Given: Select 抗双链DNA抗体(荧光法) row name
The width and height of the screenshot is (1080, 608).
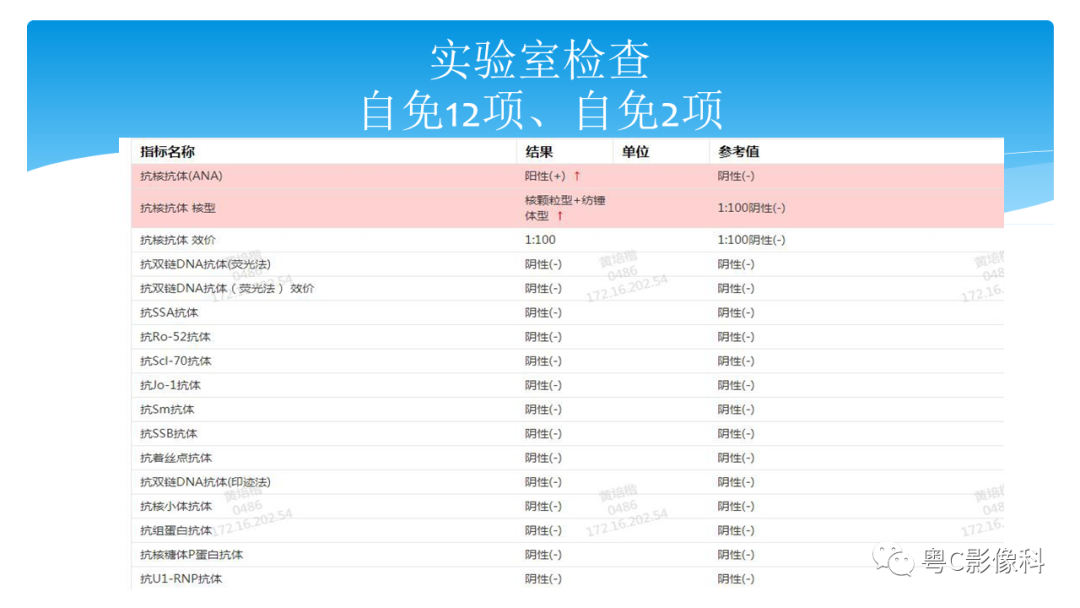Looking at the screenshot, I should pos(205,264).
